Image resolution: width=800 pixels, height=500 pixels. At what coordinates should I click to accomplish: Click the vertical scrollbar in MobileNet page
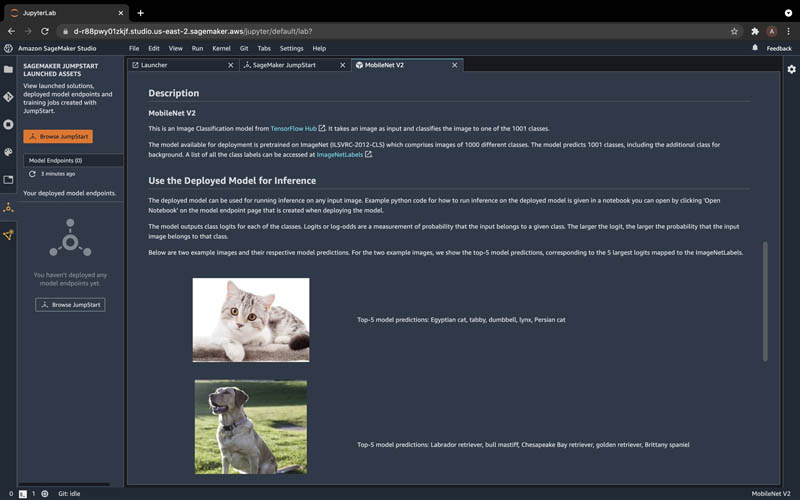click(765, 302)
